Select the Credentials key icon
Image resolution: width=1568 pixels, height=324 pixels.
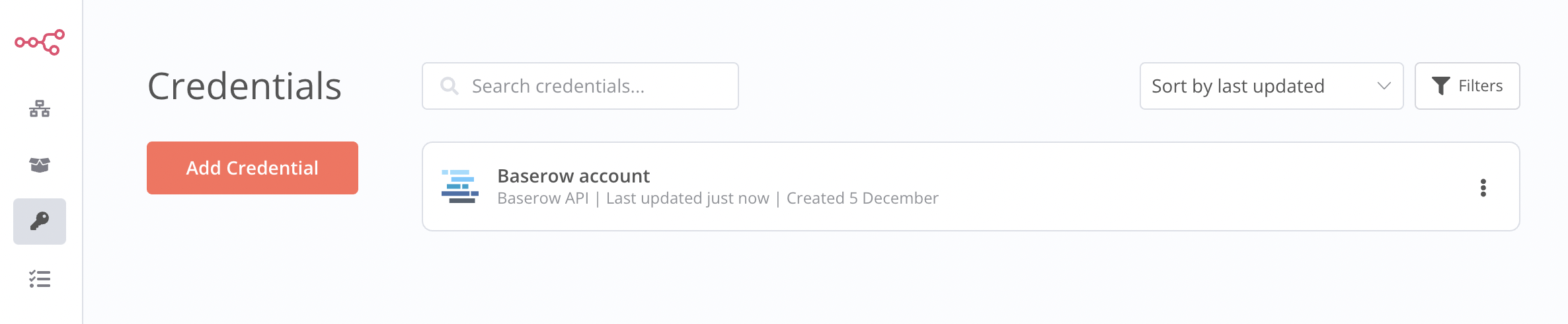click(40, 221)
